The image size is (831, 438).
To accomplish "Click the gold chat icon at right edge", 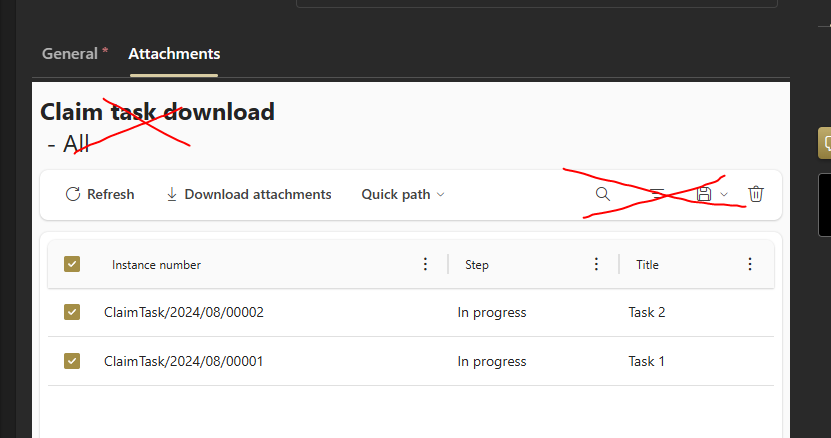I will tap(825, 143).
